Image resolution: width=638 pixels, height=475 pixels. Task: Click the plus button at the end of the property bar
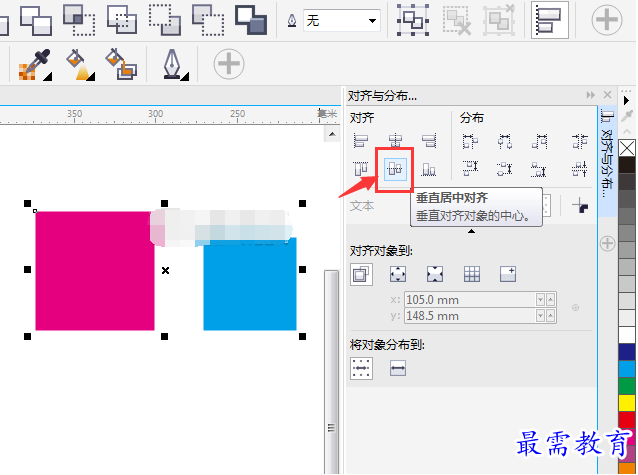pos(607,20)
